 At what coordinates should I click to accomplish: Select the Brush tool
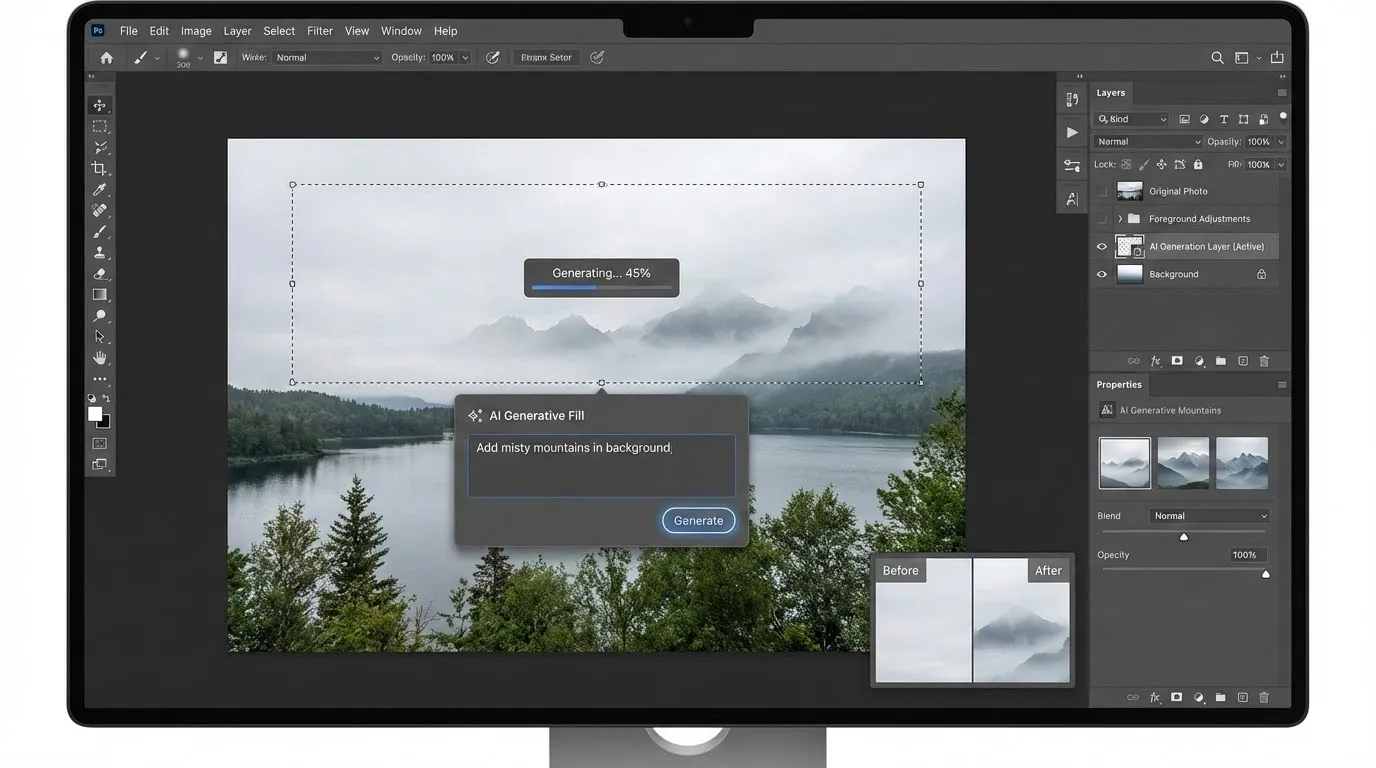pyautogui.click(x=100, y=231)
